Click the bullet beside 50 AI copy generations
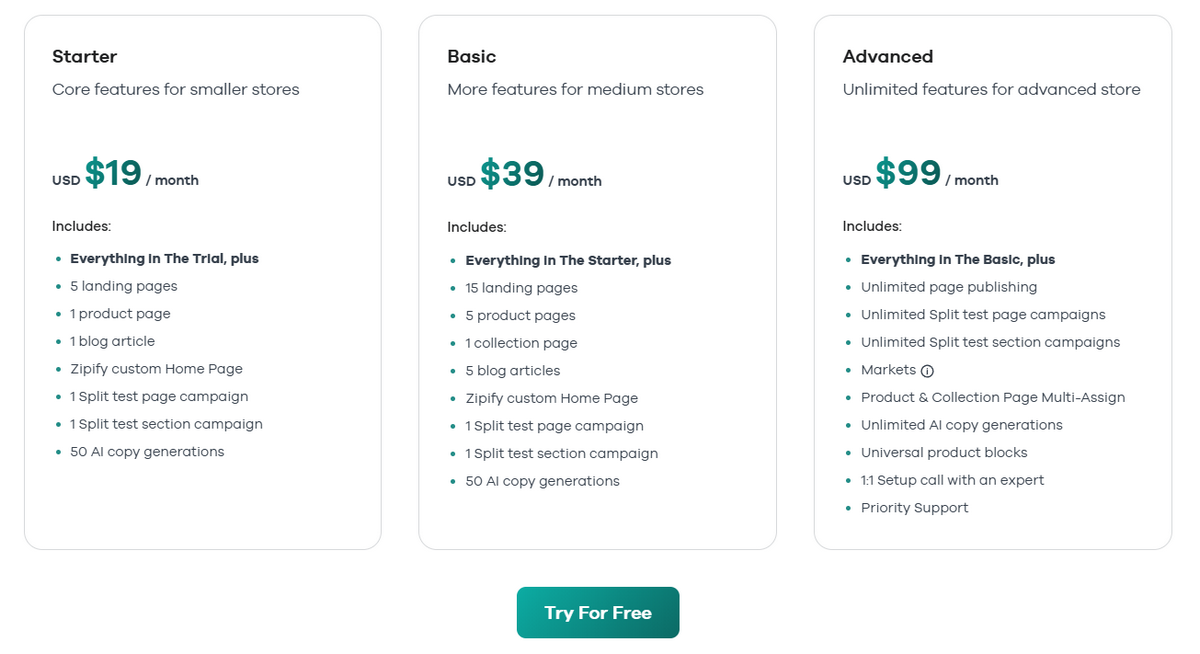The width and height of the screenshot is (1200, 654). point(57,451)
